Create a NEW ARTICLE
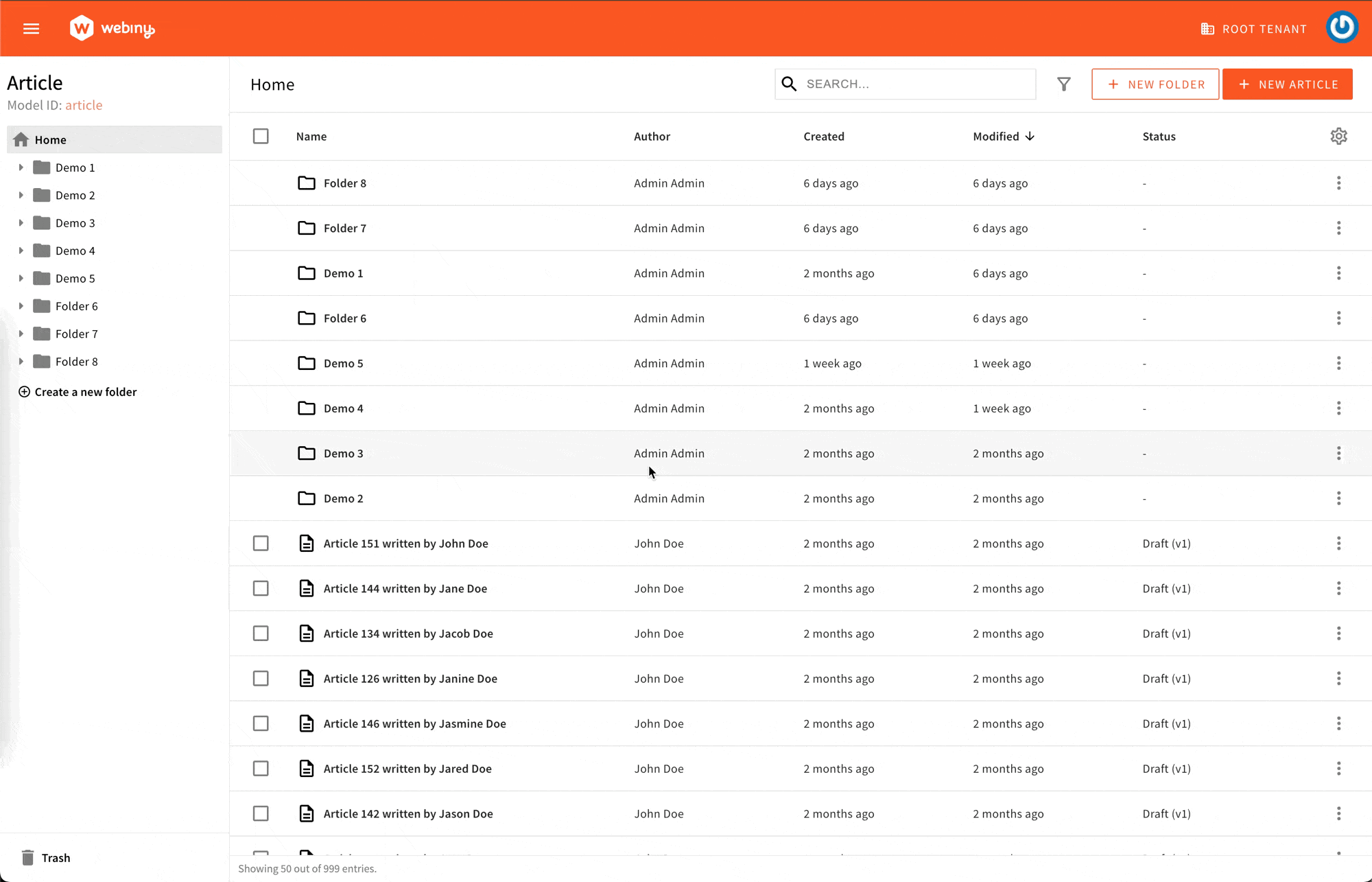Screen dimensions: 1372x882 (x=1288, y=84)
